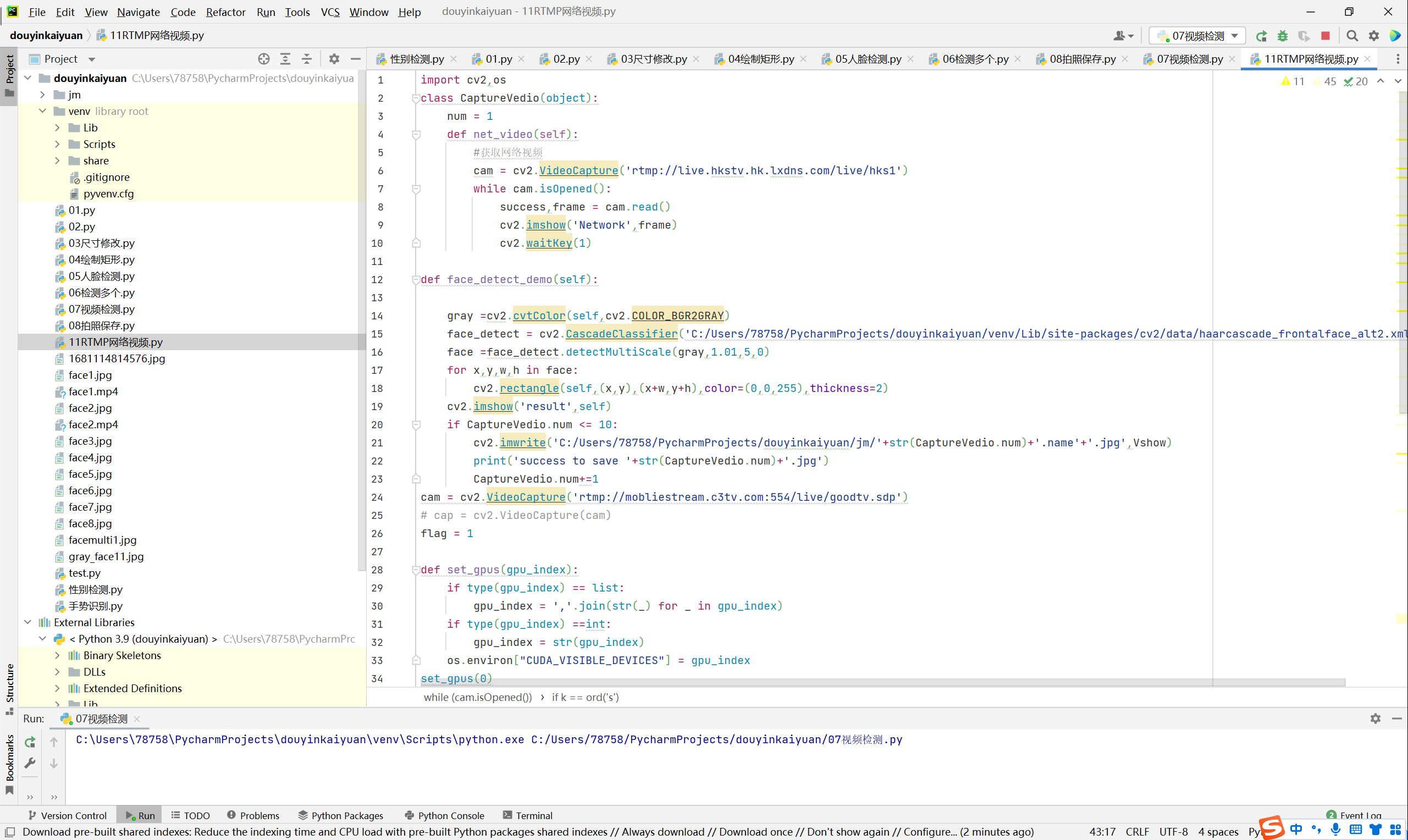Expand all nodes in Project panel
This screenshot has width=1408, height=840.
(285, 59)
